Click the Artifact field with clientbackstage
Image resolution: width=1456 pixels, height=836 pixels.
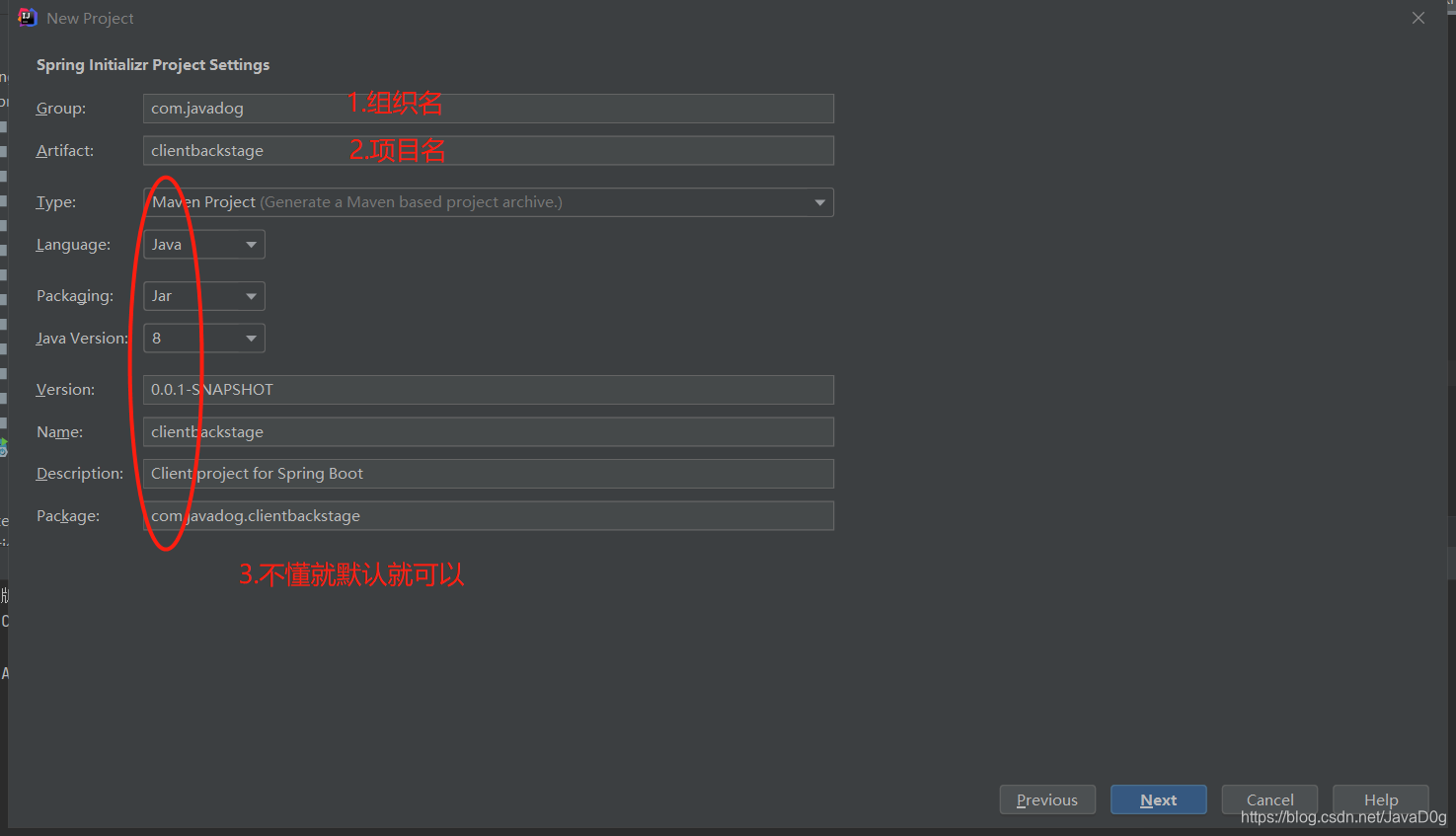click(489, 151)
